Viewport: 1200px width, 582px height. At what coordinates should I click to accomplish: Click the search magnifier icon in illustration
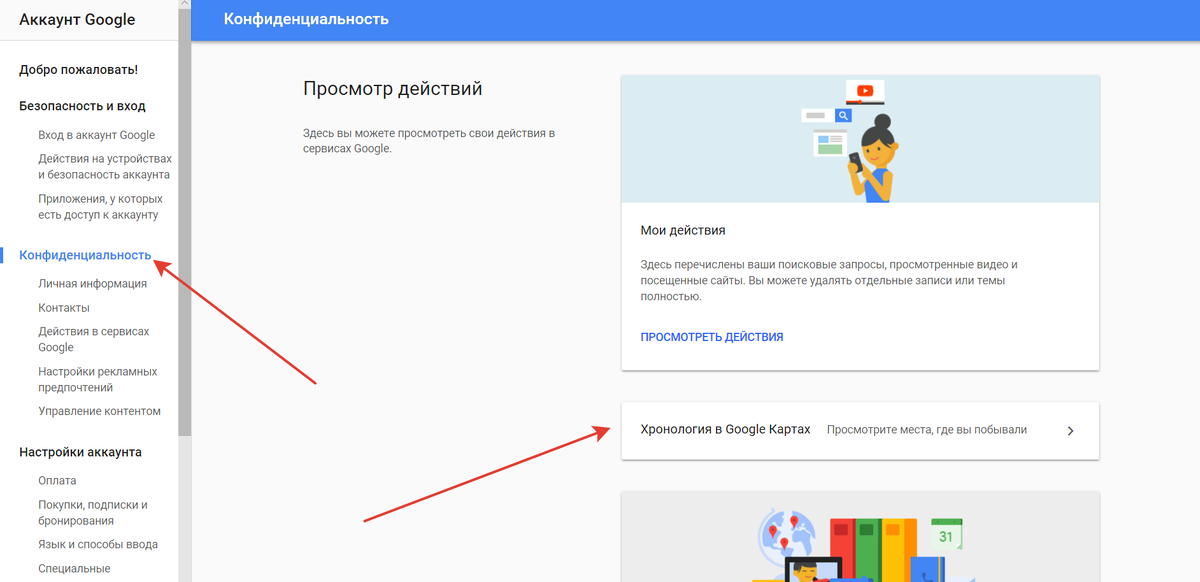click(x=843, y=116)
